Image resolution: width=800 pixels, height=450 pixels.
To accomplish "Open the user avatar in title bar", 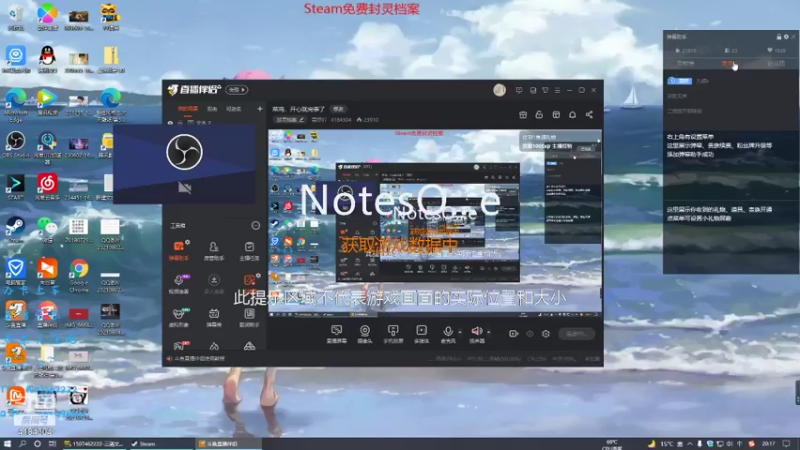I will pyautogui.click(x=499, y=90).
